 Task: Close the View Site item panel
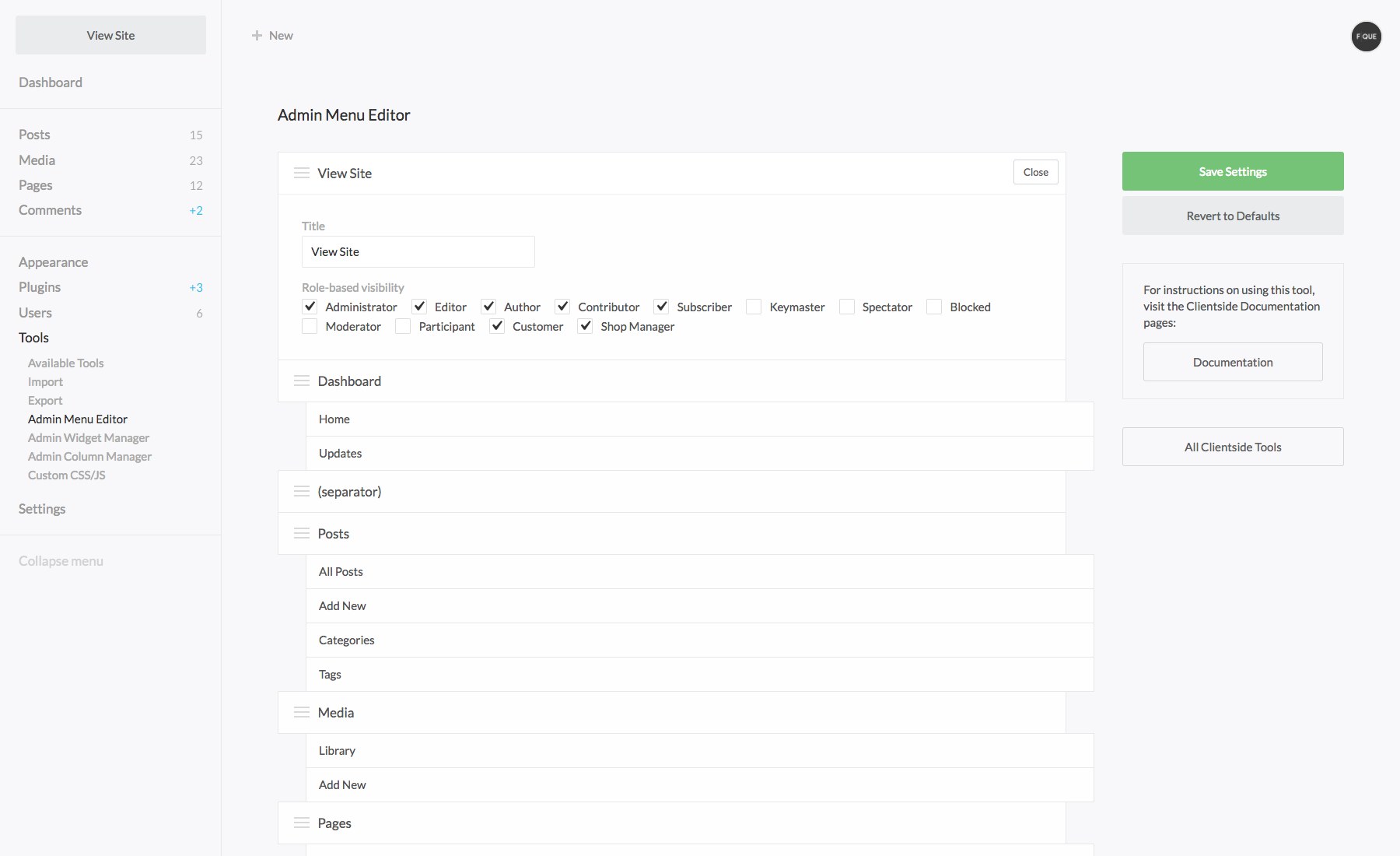coord(1035,172)
